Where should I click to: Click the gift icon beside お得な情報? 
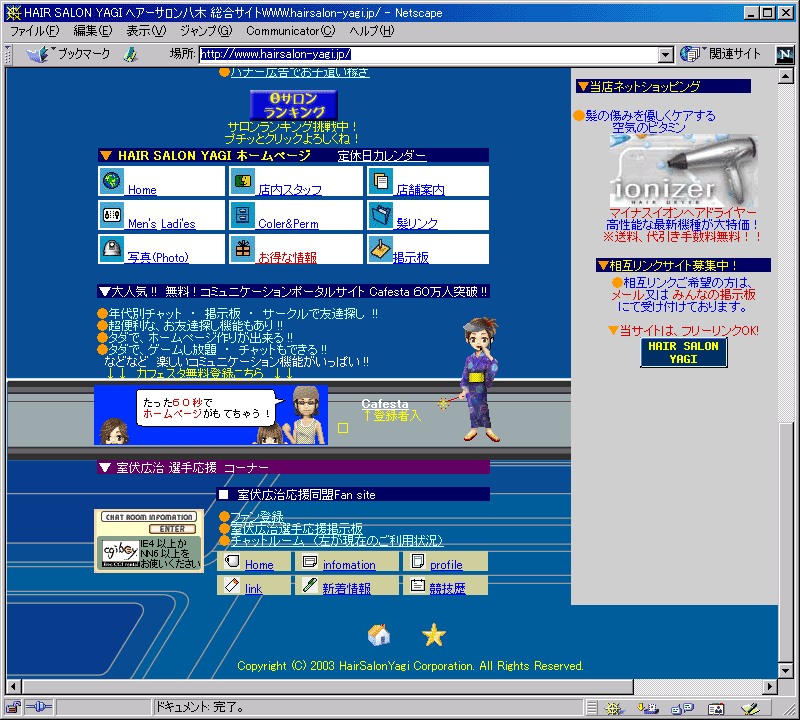(242, 249)
